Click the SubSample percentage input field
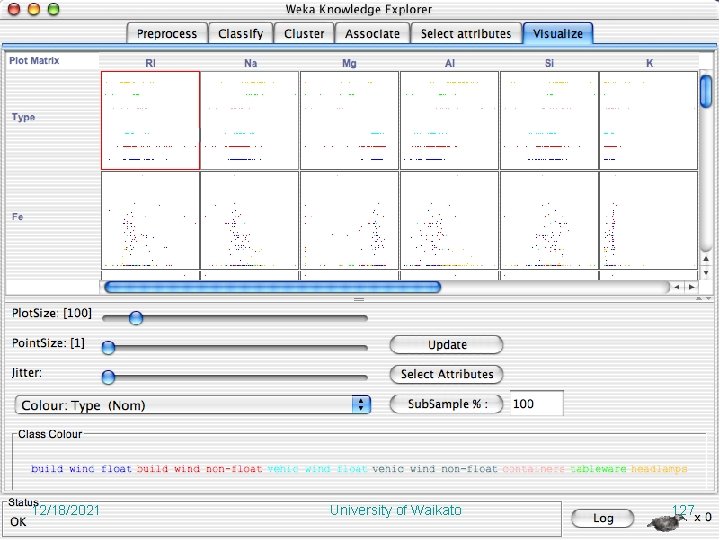Screen dimensions: 720x540 click(x=536, y=404)
